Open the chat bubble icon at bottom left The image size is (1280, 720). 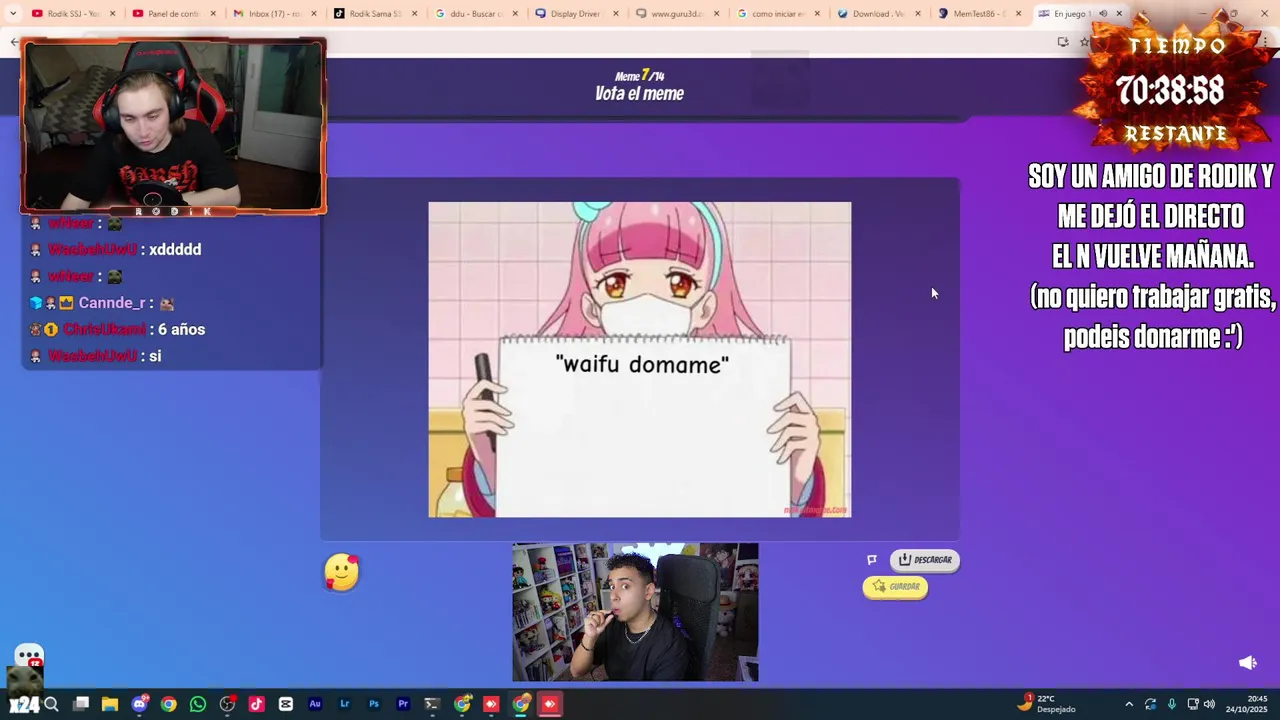click(29, 656)
